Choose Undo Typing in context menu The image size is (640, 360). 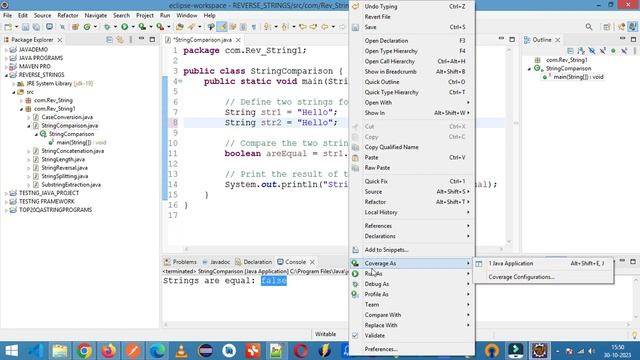coord(412,7)
